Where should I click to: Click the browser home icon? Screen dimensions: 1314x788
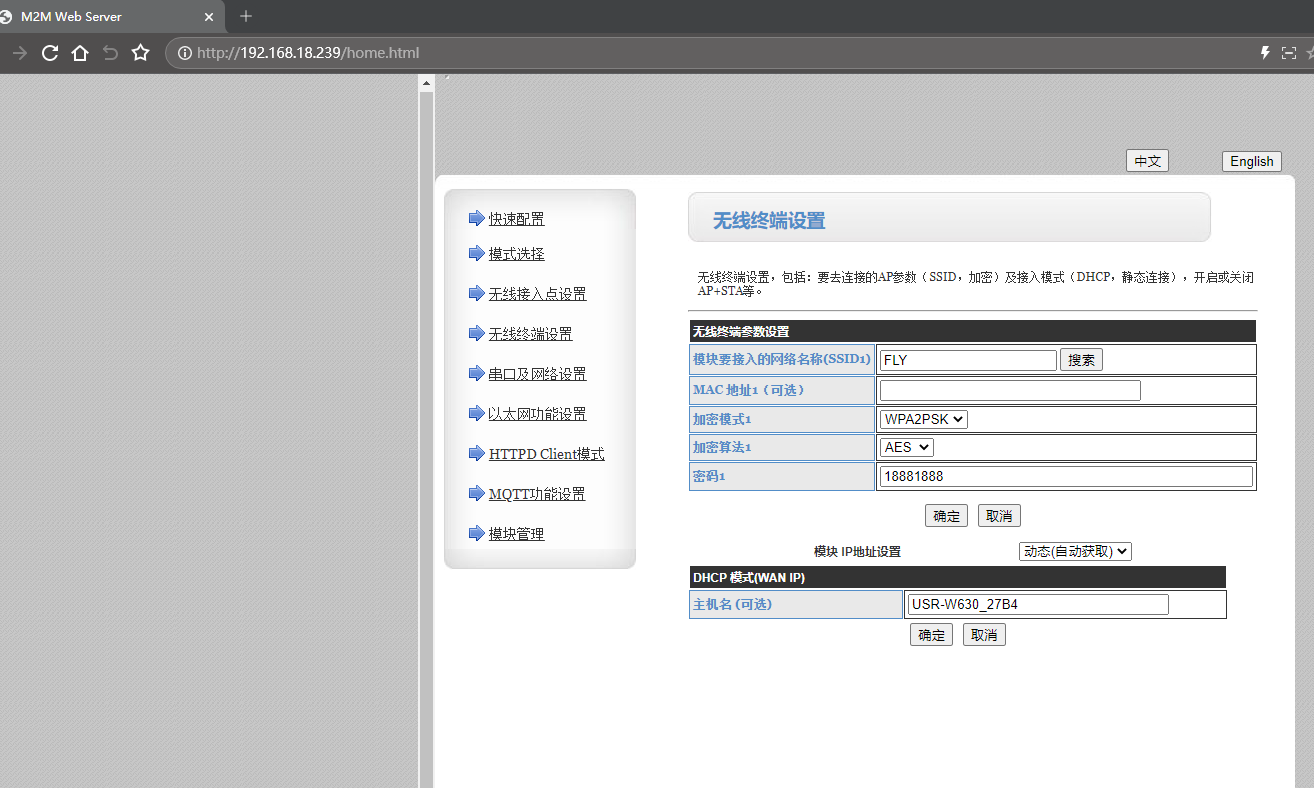pos(80,53)
